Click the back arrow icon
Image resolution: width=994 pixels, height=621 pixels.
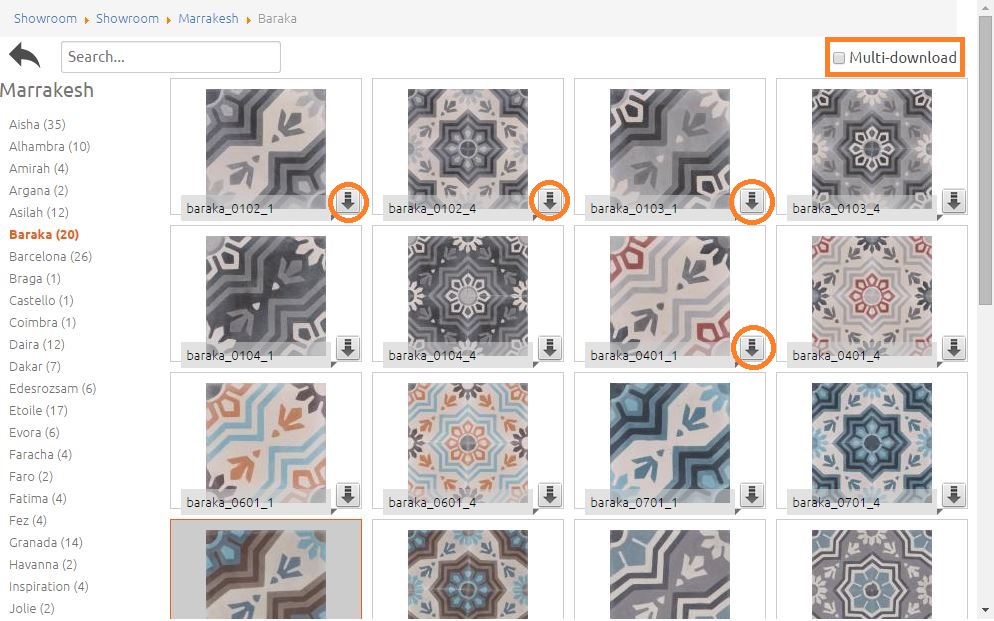24,55
